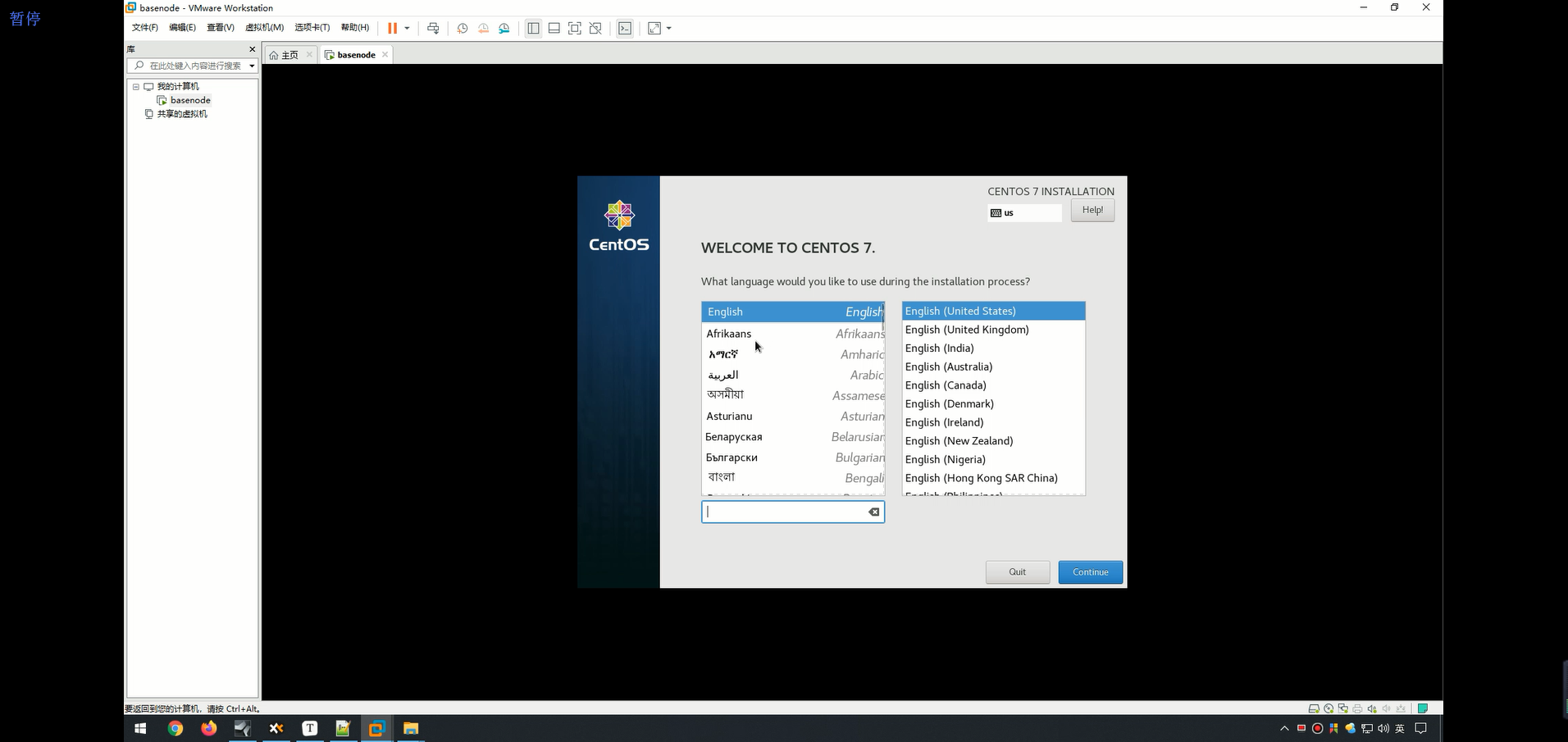
Task: Close the 库 library panel
Action: [252, 49]
